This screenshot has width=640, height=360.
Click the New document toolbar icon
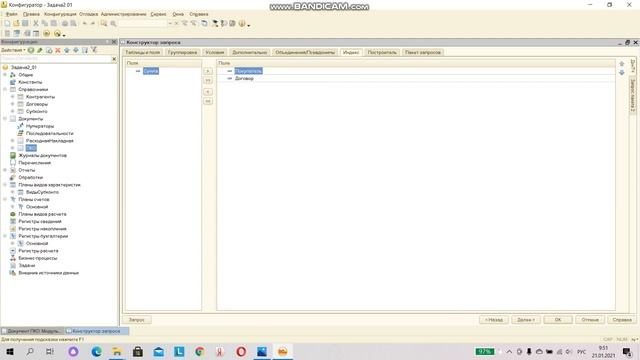[x=7, y=24]
